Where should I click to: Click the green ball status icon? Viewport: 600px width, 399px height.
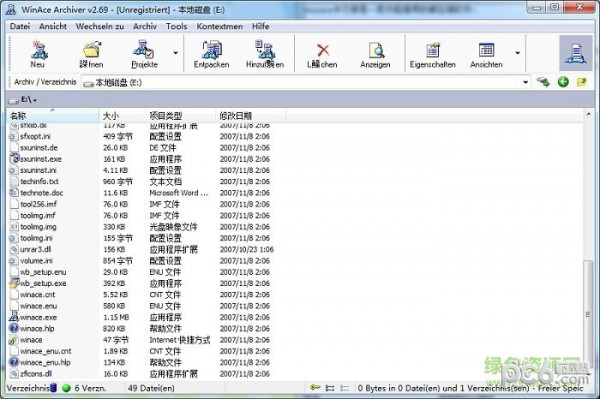[67, 388]
